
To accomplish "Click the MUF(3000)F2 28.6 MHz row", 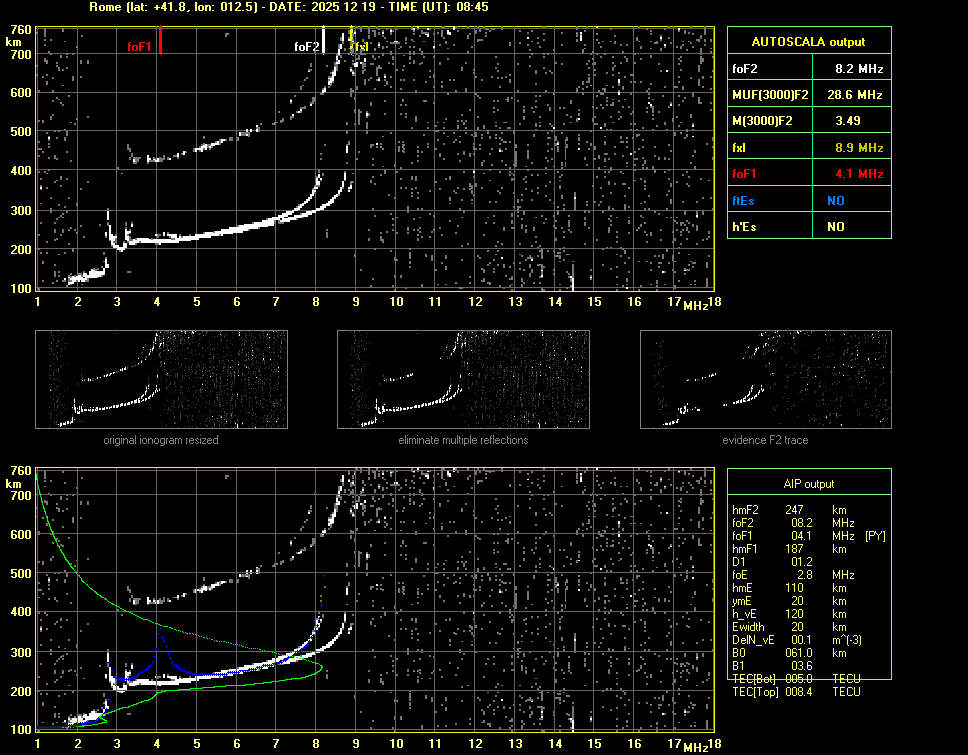I will pyautogui.click(x=808, y=94).
